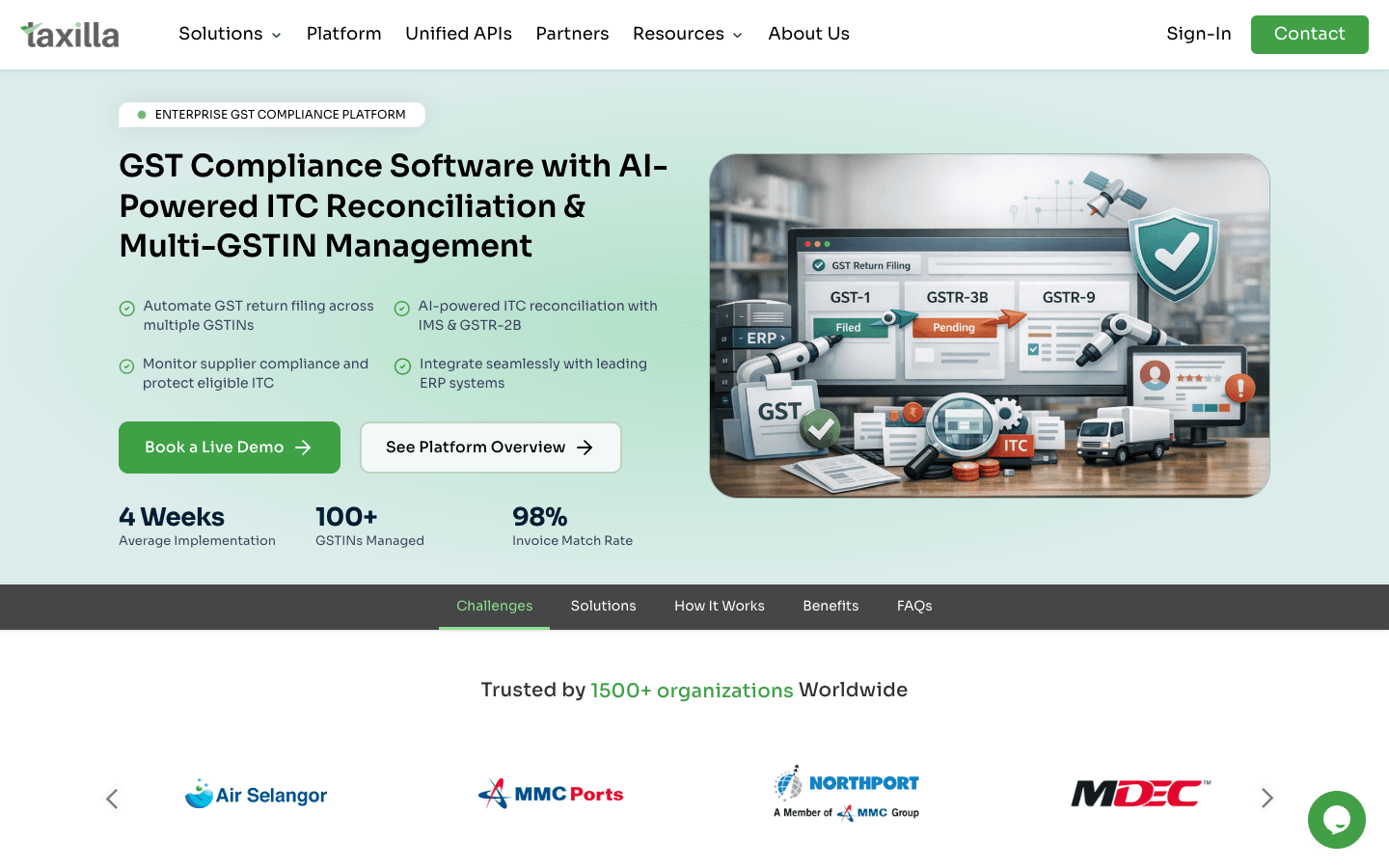This screenshot has height=868, width=1389.
Task: Open the chat widget bubble
Action: [1336, 820]
